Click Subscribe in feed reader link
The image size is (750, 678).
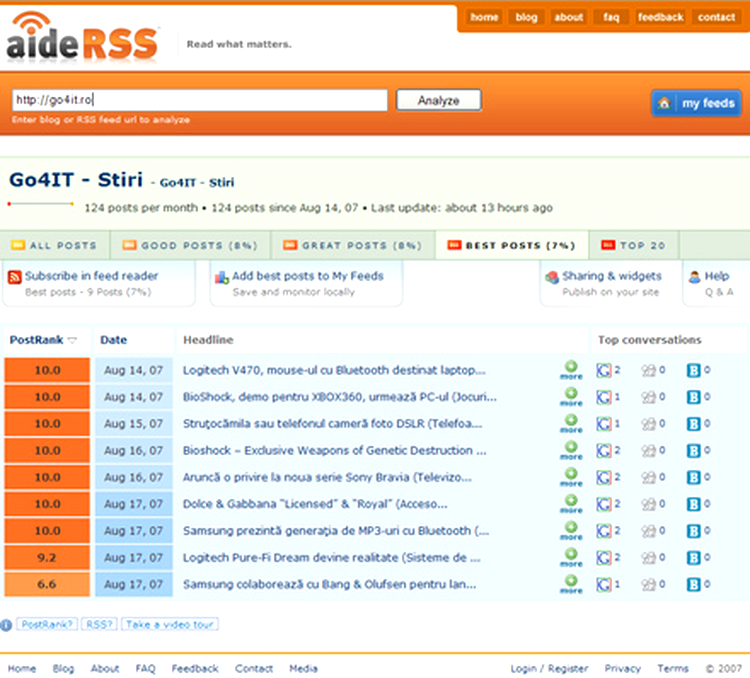pos(91,276)
